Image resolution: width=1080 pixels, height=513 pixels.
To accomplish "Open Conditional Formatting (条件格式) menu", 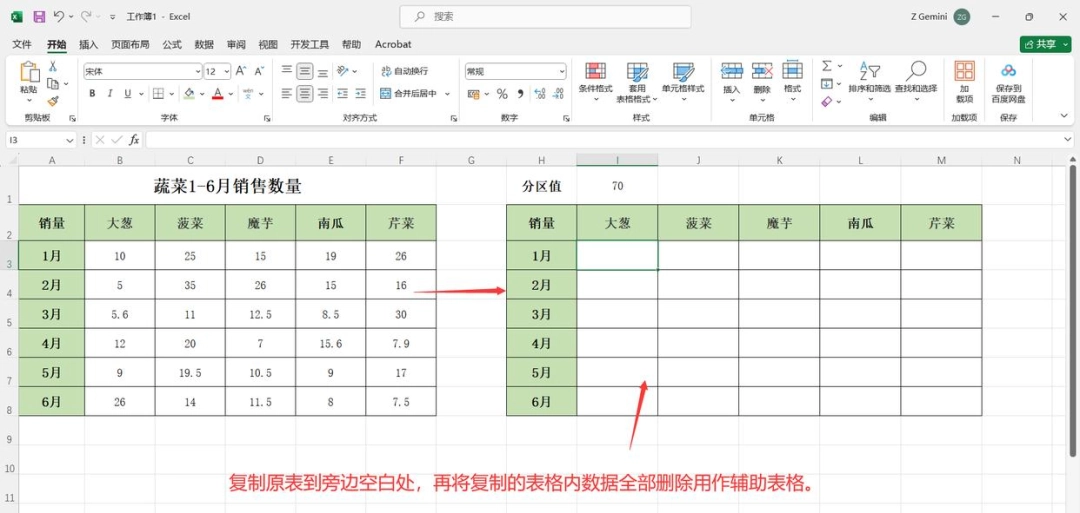I will [x=596, y=83].
